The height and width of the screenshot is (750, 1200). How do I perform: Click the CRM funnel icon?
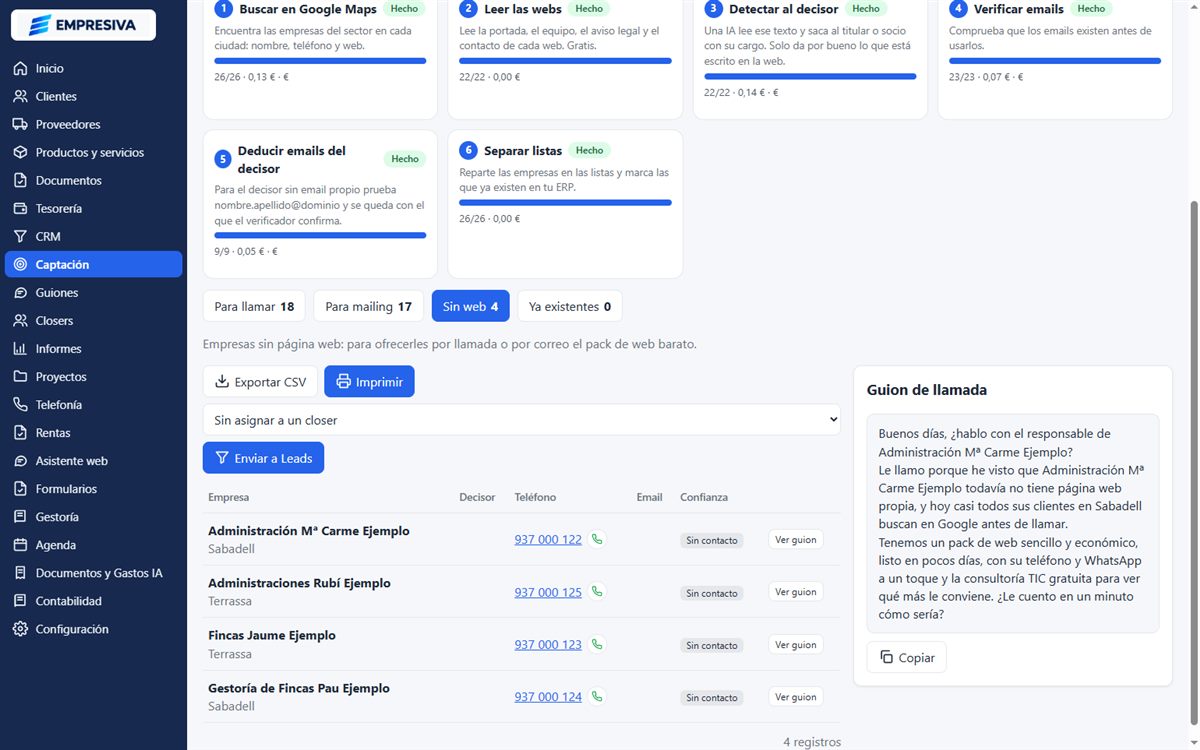(20, 236)
